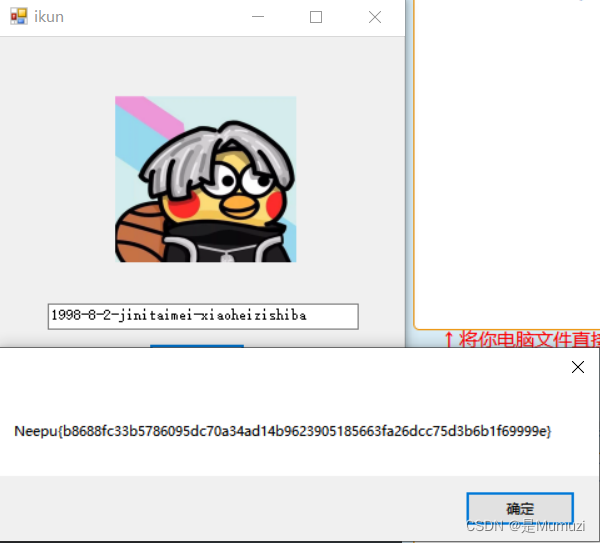Close the ikun window

click(375, 17)
